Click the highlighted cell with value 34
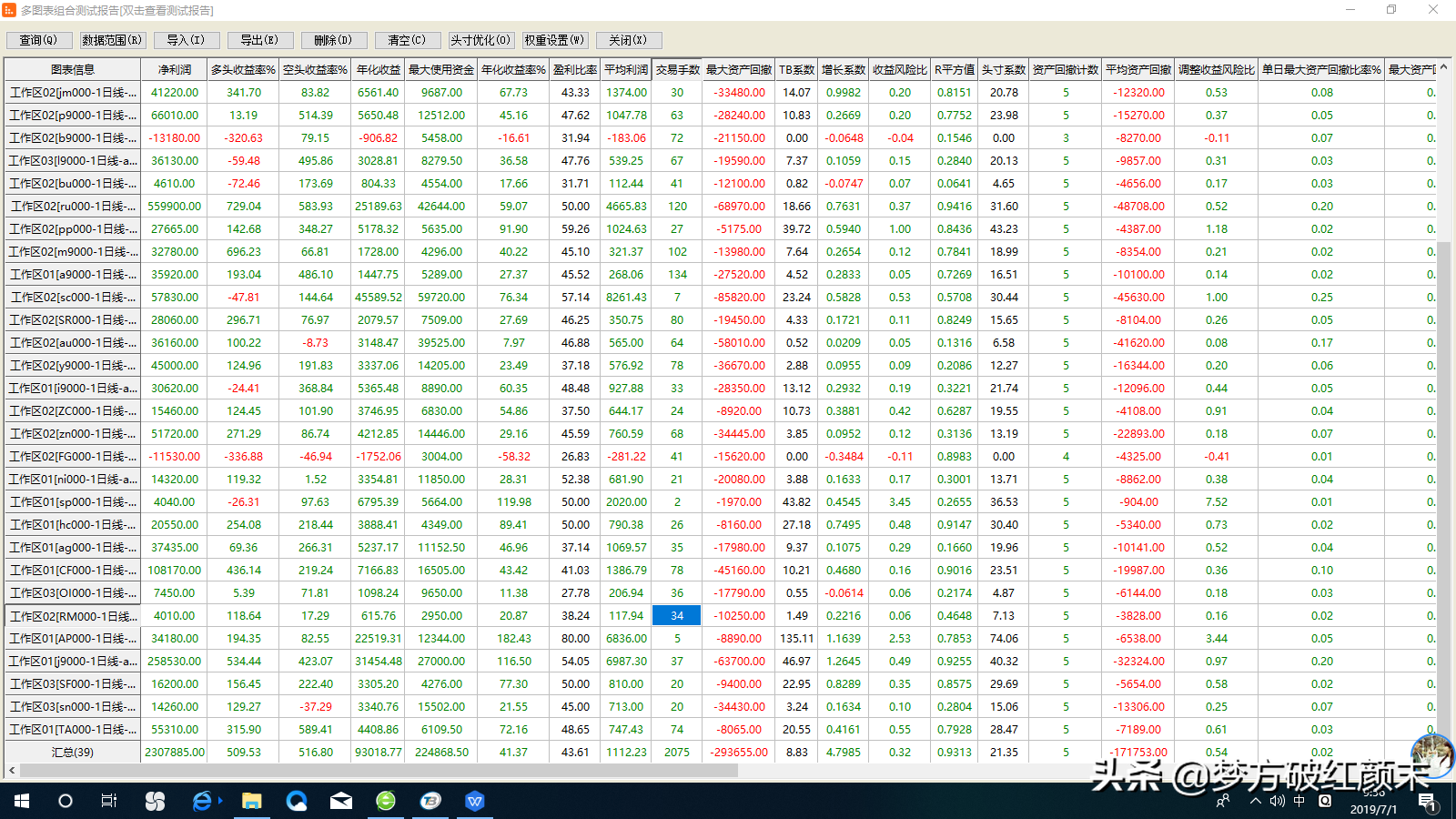 point(677,615)
